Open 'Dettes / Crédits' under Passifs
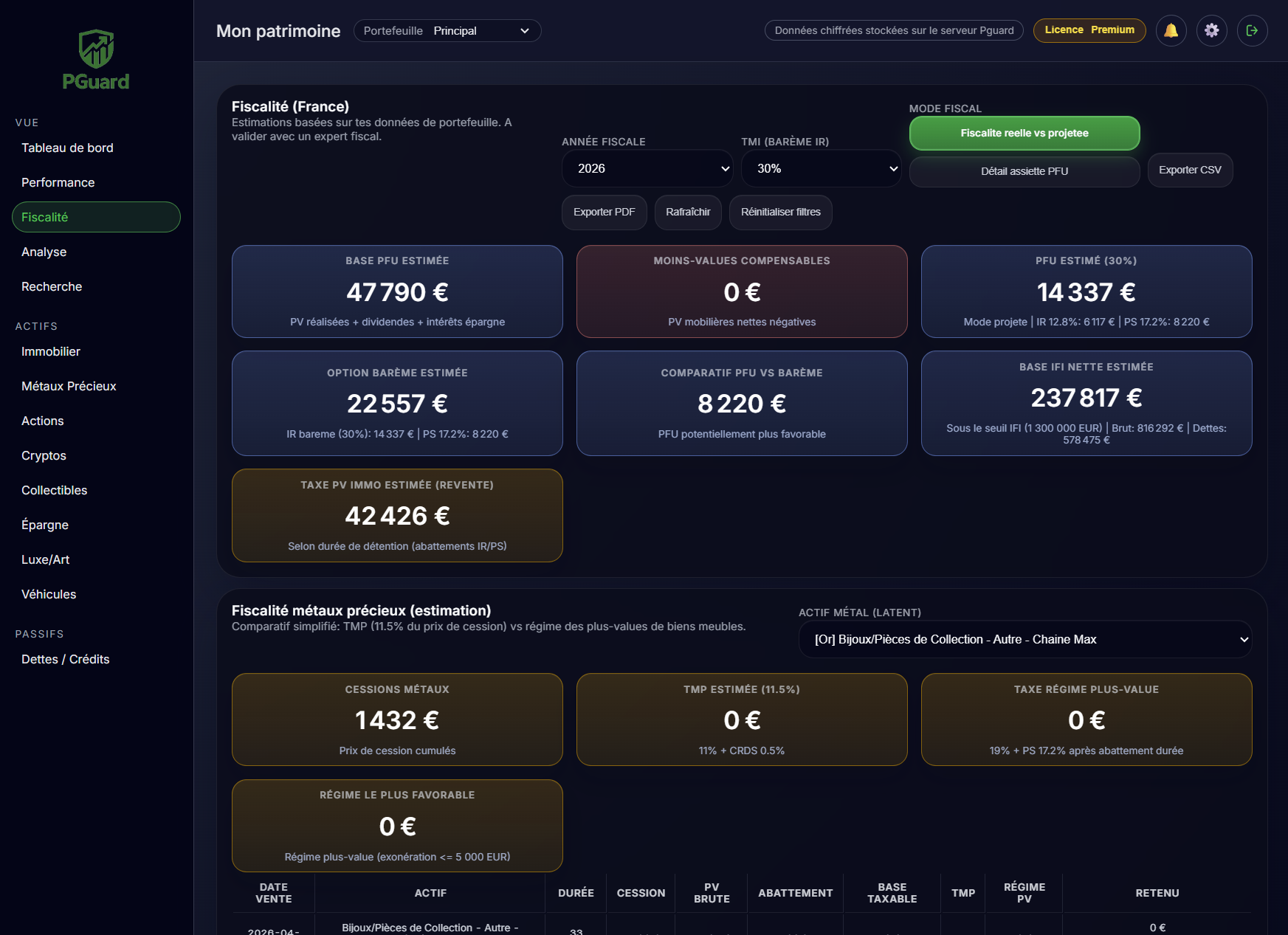 click(x=65, y=659)
